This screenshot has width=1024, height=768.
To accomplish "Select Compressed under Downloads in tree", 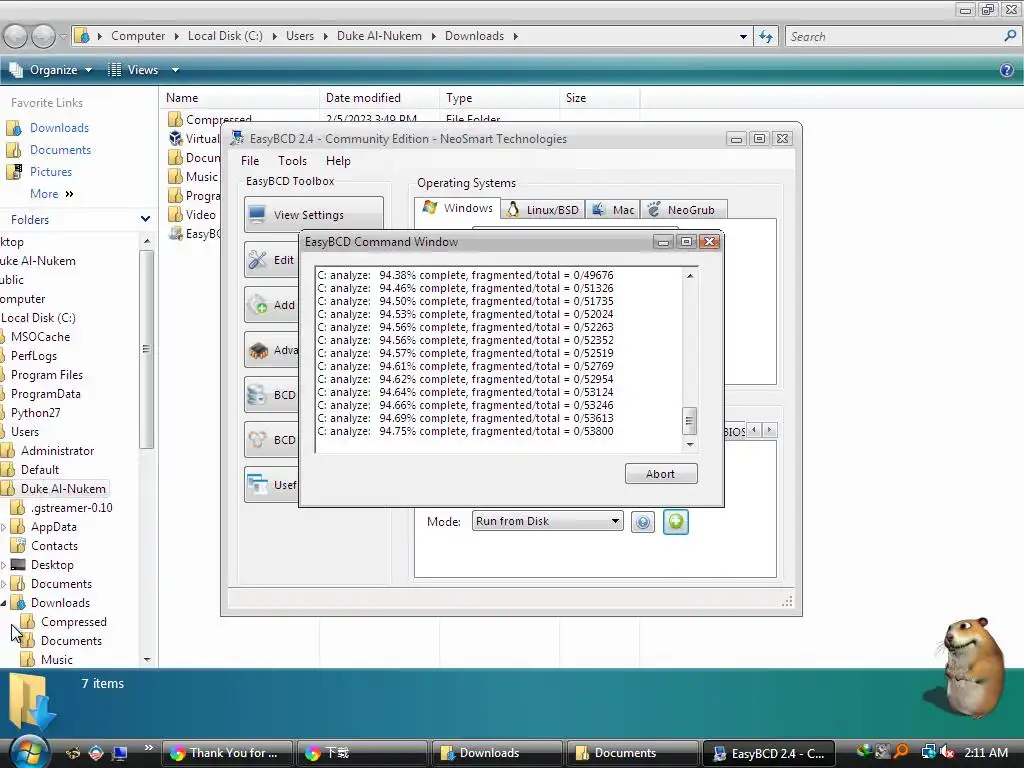I will pos(73,622).
